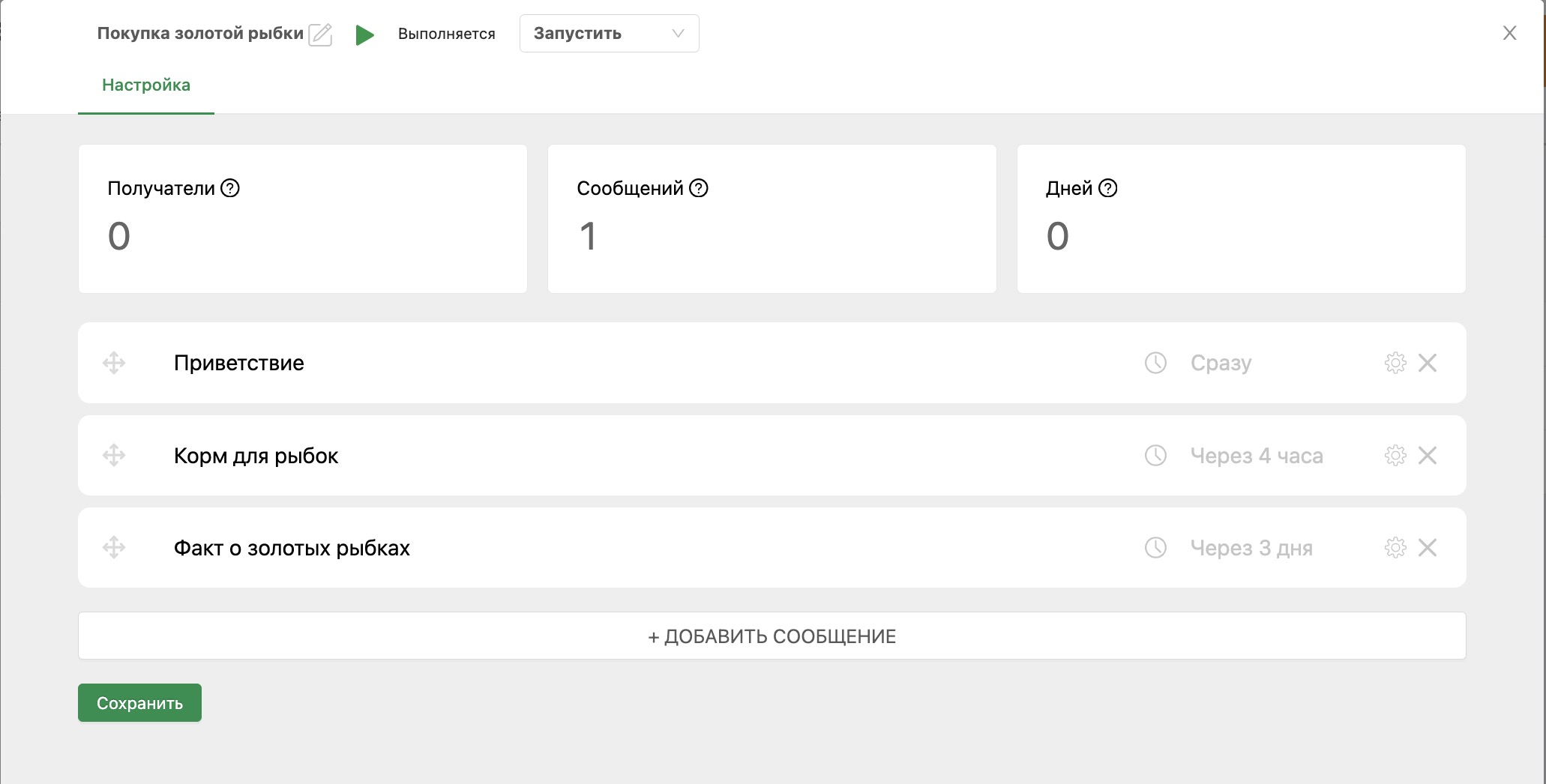Click the clock icon in the Корм для рыбок row

(1156, 455)
